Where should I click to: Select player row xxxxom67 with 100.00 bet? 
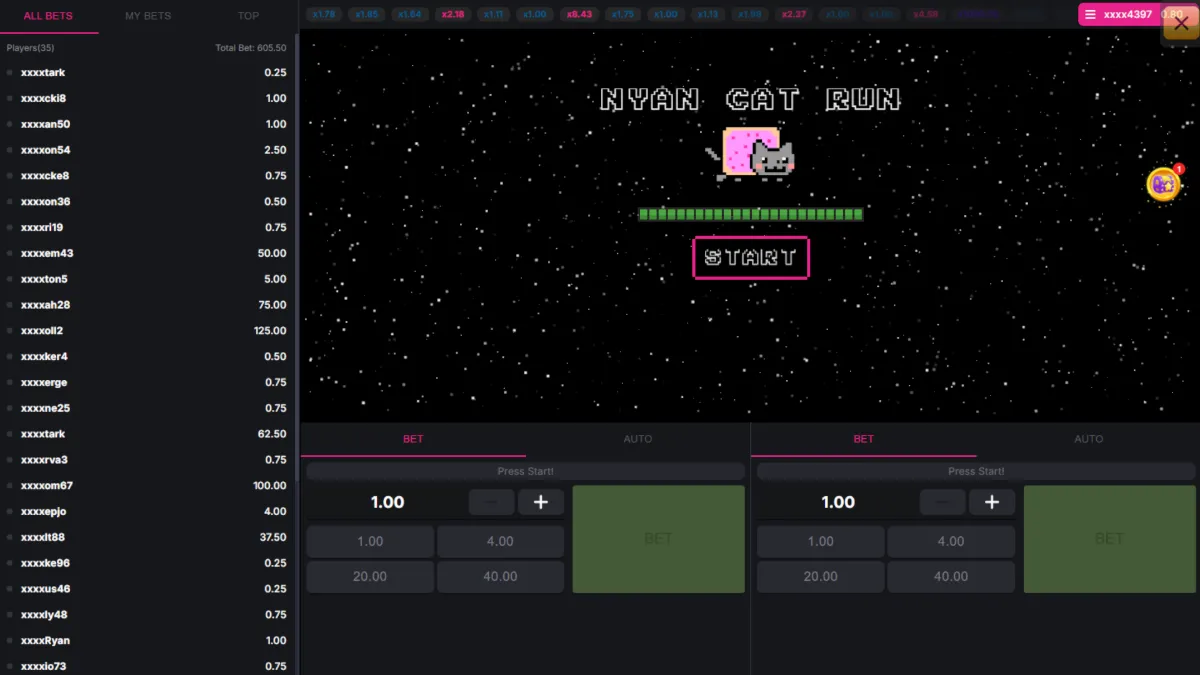[x=147, y=486]
